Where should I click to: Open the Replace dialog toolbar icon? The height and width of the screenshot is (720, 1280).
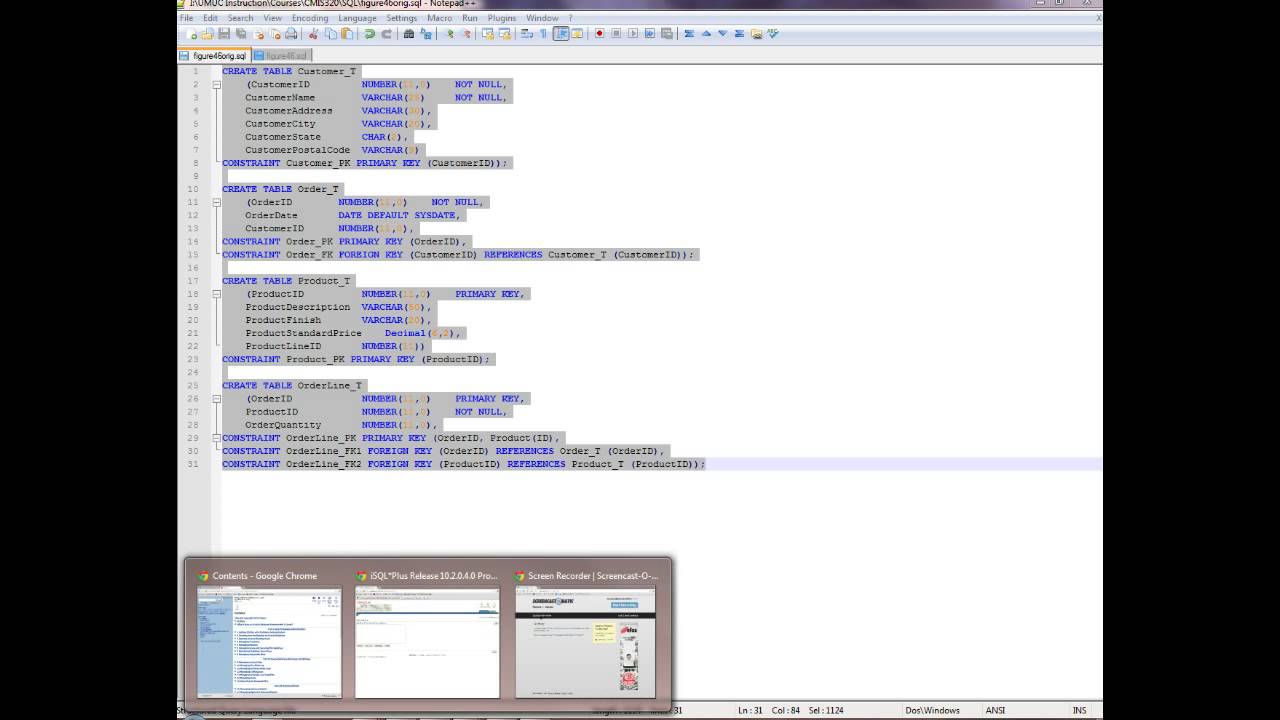point(425,34)
